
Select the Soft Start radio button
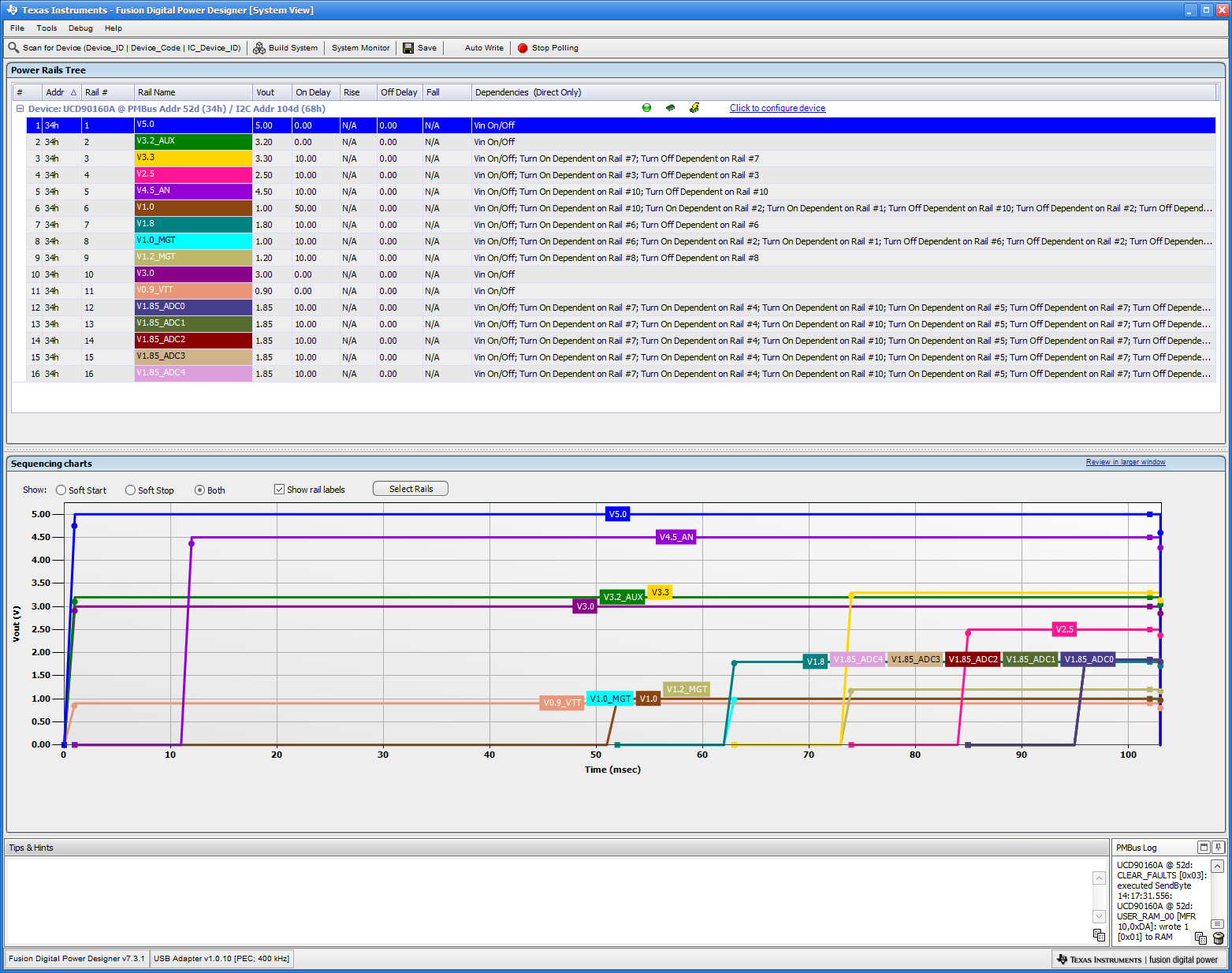[61, 490]
